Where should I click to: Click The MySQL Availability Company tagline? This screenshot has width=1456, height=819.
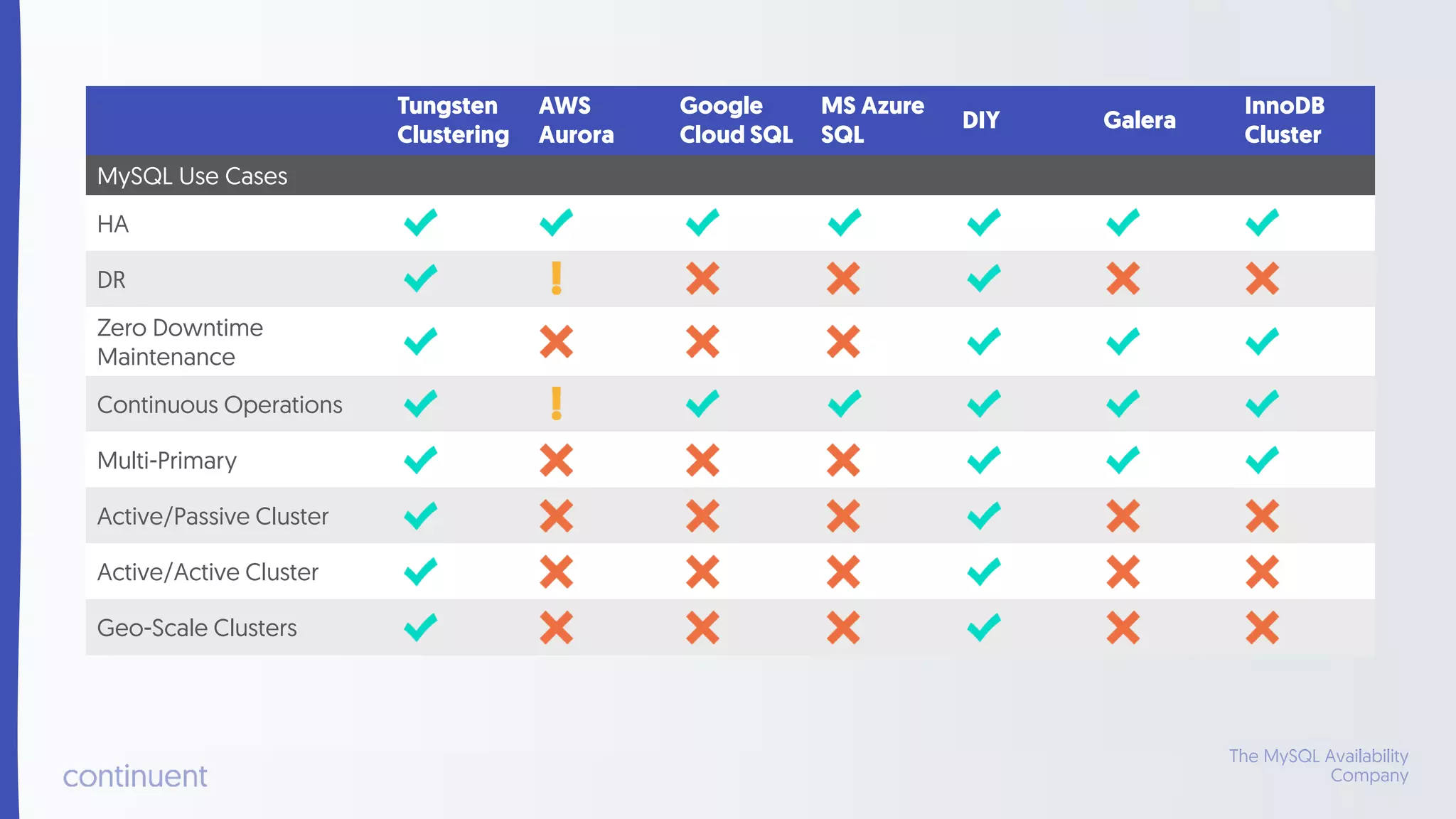[x=1318, y=765]
